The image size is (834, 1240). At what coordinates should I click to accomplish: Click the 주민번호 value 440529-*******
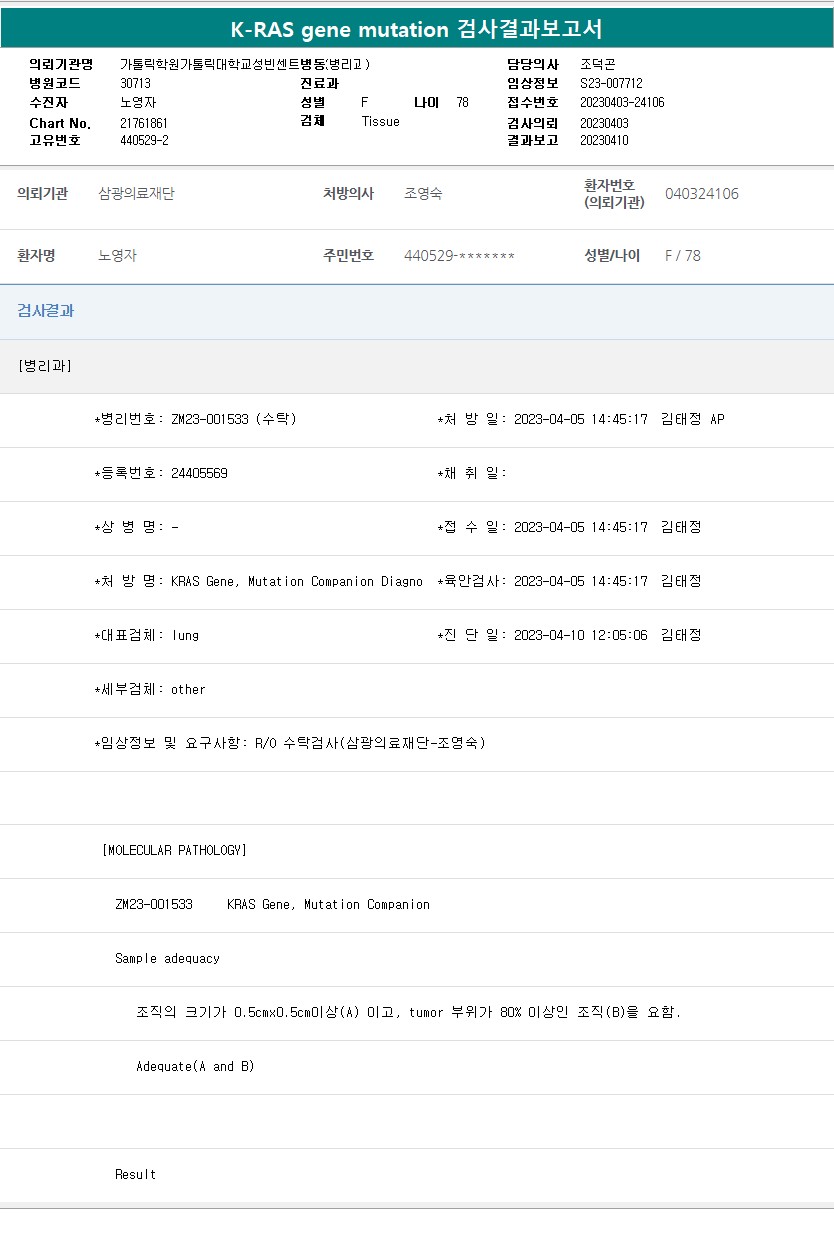pos(459,255)
